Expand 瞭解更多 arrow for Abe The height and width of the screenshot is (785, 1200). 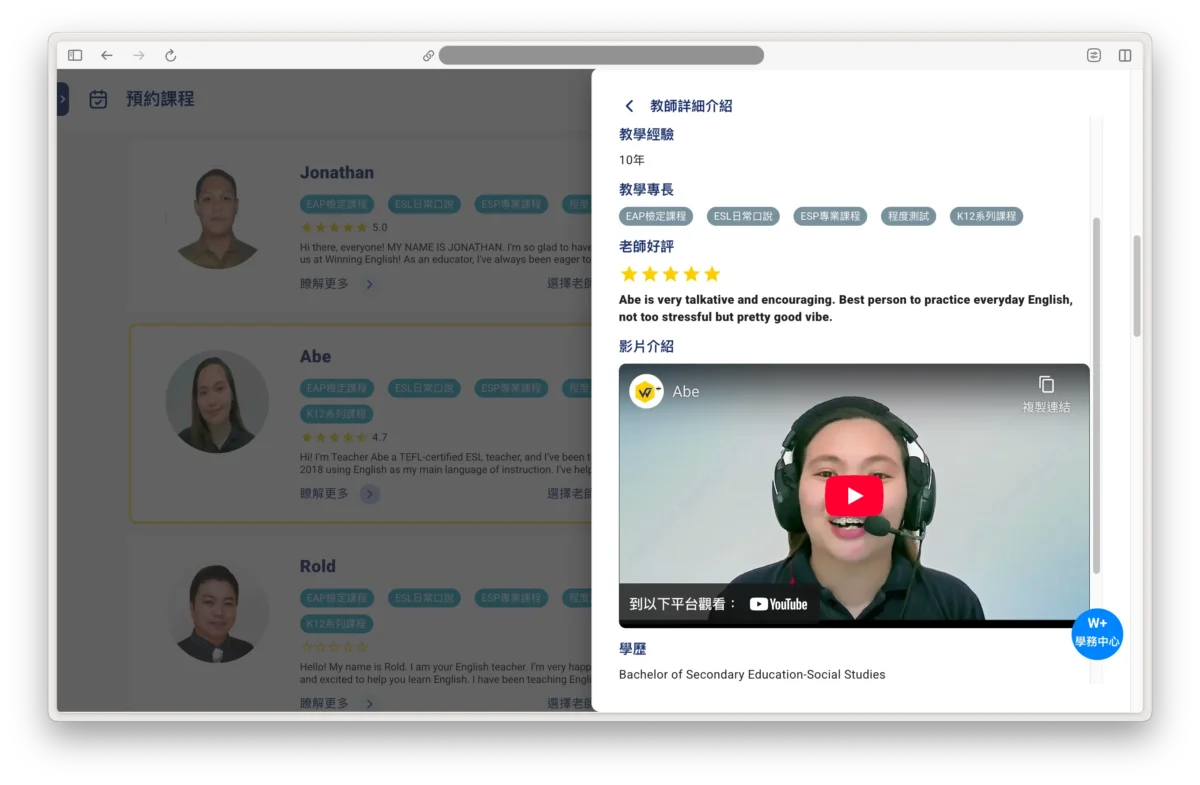pyautogui.click(x=369, y=494)
